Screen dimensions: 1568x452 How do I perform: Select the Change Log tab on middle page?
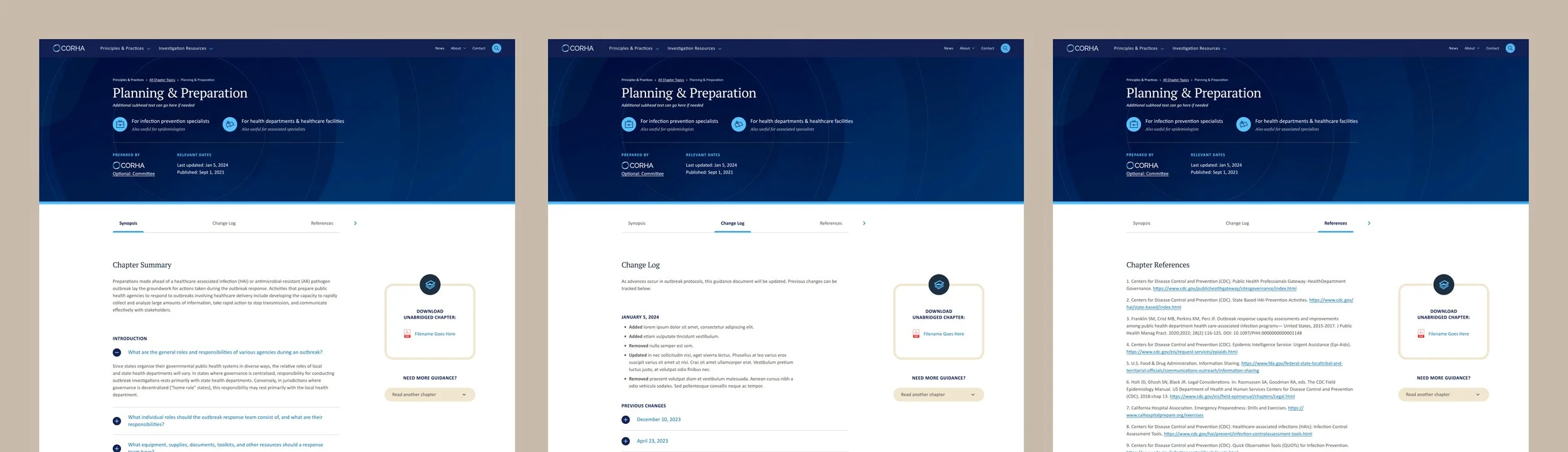(x=733, y=223)
